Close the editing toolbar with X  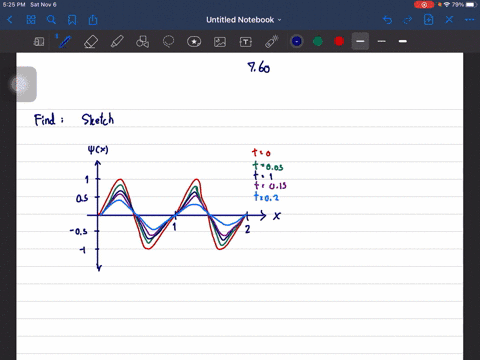coord(449,20)
